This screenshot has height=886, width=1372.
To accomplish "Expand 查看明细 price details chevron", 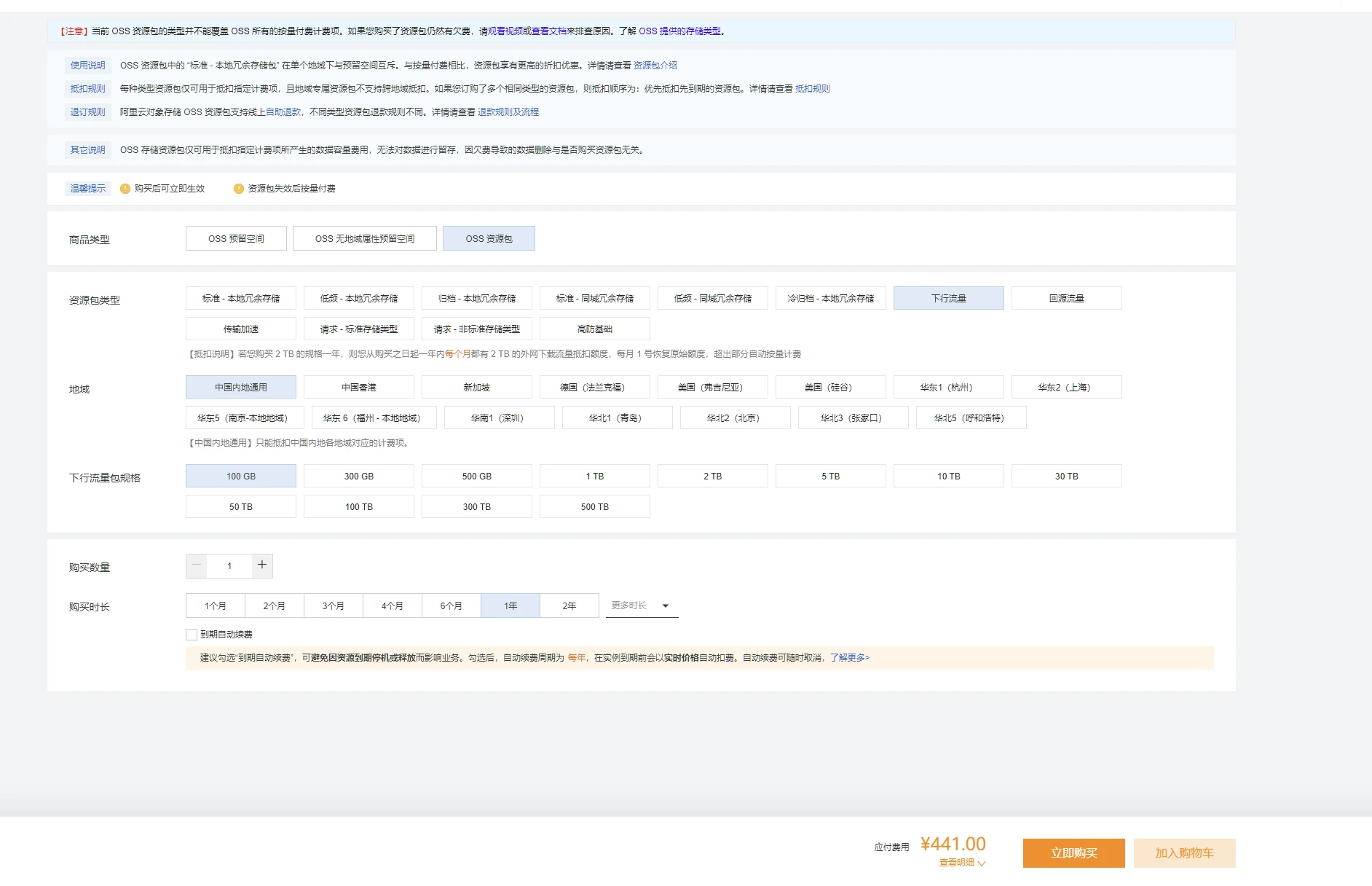I will tap(981, 863).
